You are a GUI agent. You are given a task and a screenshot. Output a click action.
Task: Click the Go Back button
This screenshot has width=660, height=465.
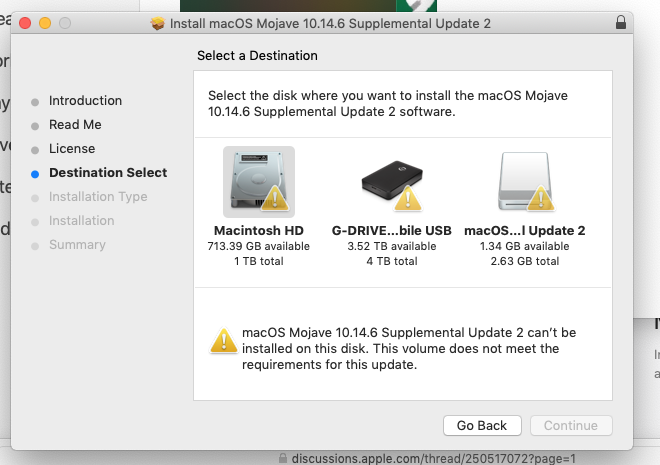pos(482,425)
